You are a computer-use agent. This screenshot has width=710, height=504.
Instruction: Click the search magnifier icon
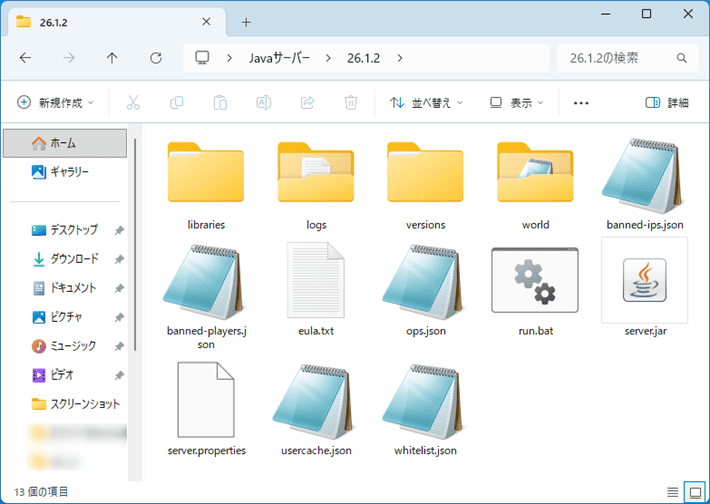(x=681, y=58)
